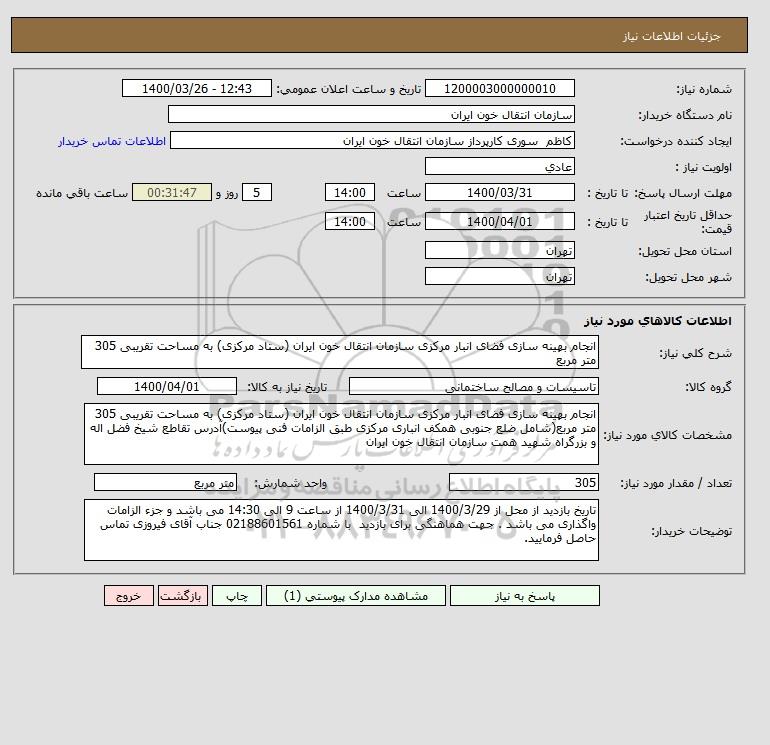Click the price validity date 1400/04/01 field
770x745 pixels.
(x=499, y=221)
